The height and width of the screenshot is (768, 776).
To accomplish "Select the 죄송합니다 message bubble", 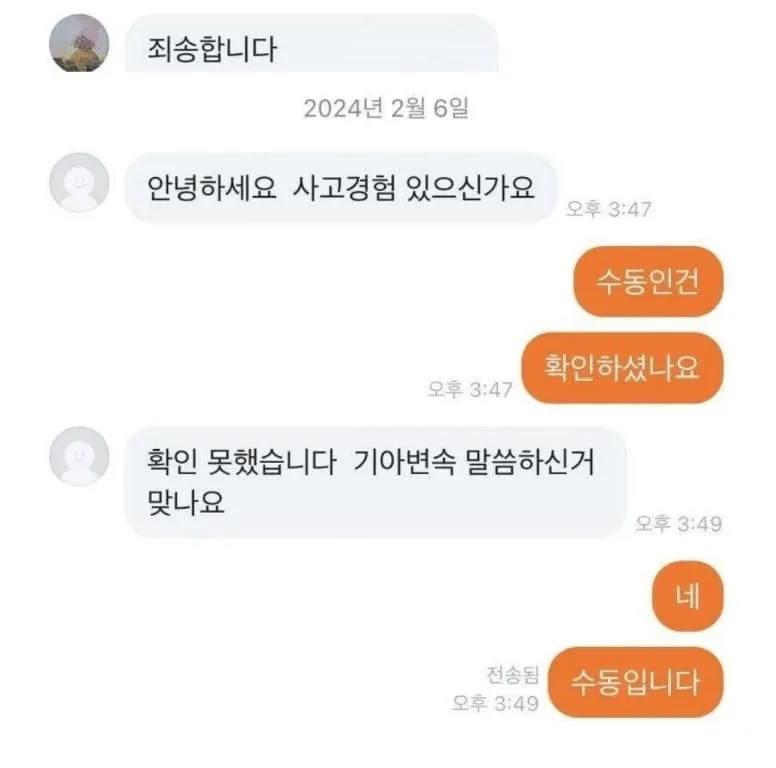I will tap(311, 44).
